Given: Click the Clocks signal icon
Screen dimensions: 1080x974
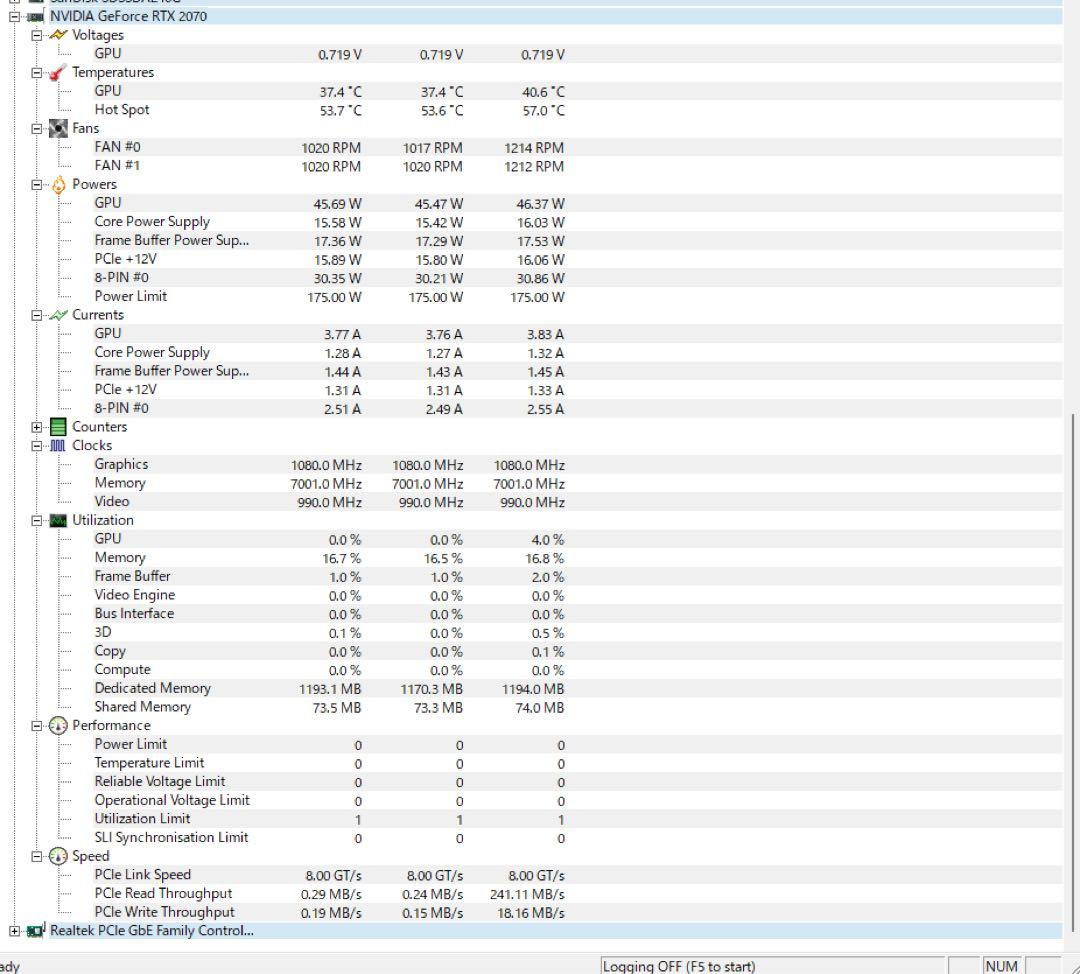Looking at the screenshot, I should (x=58, y=446).
